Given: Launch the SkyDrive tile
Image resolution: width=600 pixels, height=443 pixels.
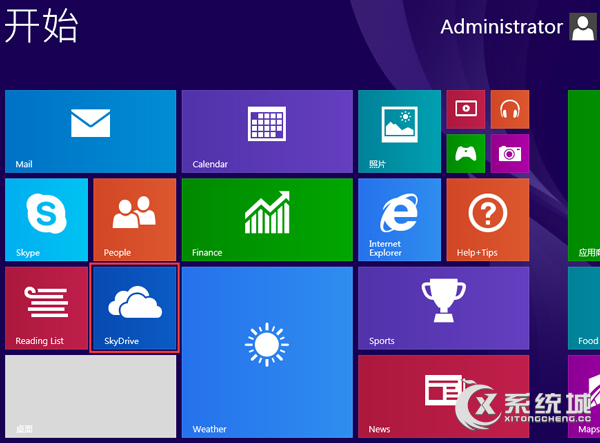Looking at the screenshot, I should click(x=135, y=308).
